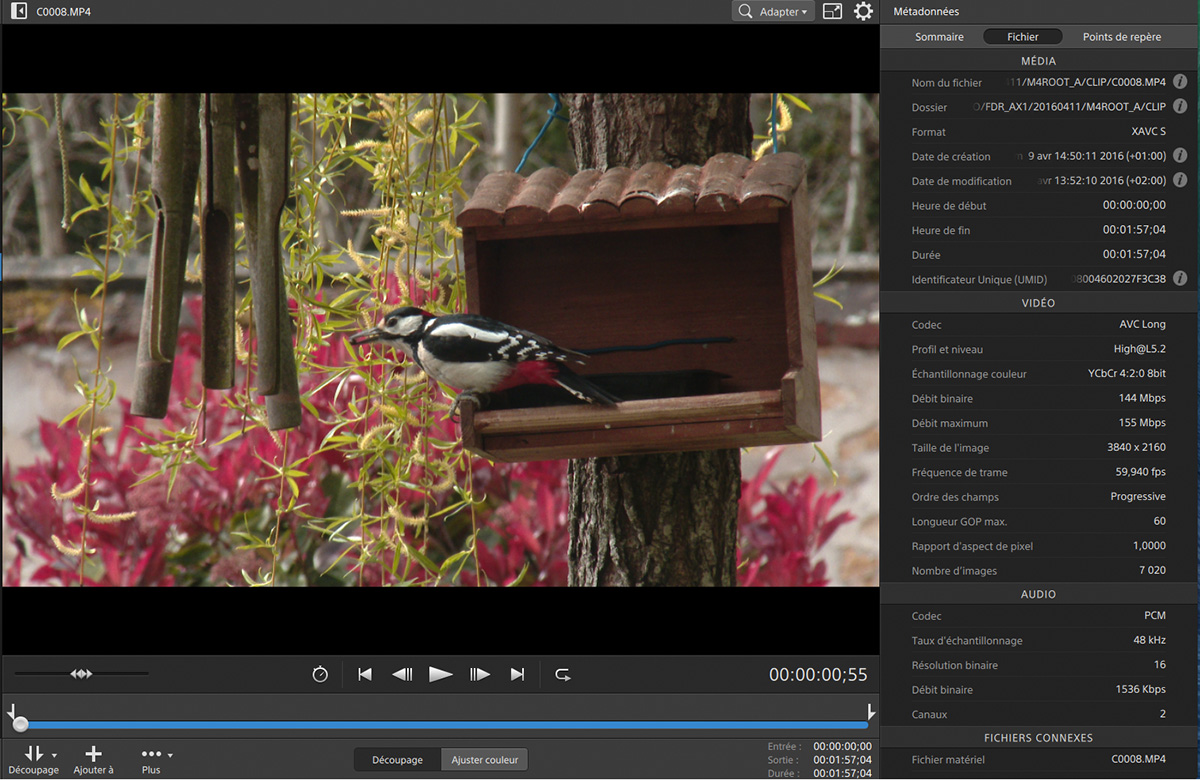The height and width of the screenshot is (780, 1200).
Task: Open the settings gear
Action: (x=863, y=12)
